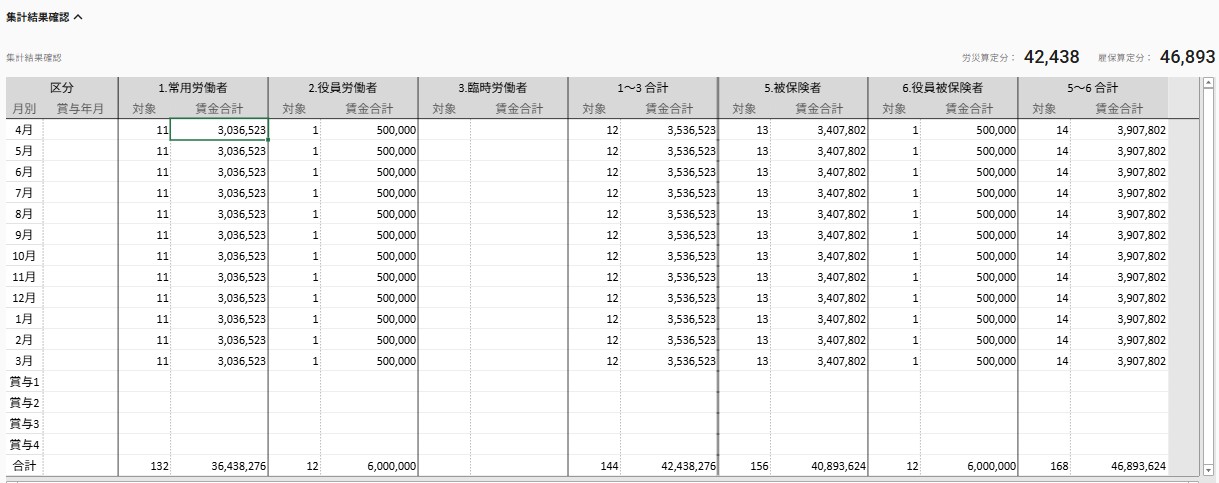
Task: Select 5月 役員労働者 wage cell 500,000
Action: (369, 151)
